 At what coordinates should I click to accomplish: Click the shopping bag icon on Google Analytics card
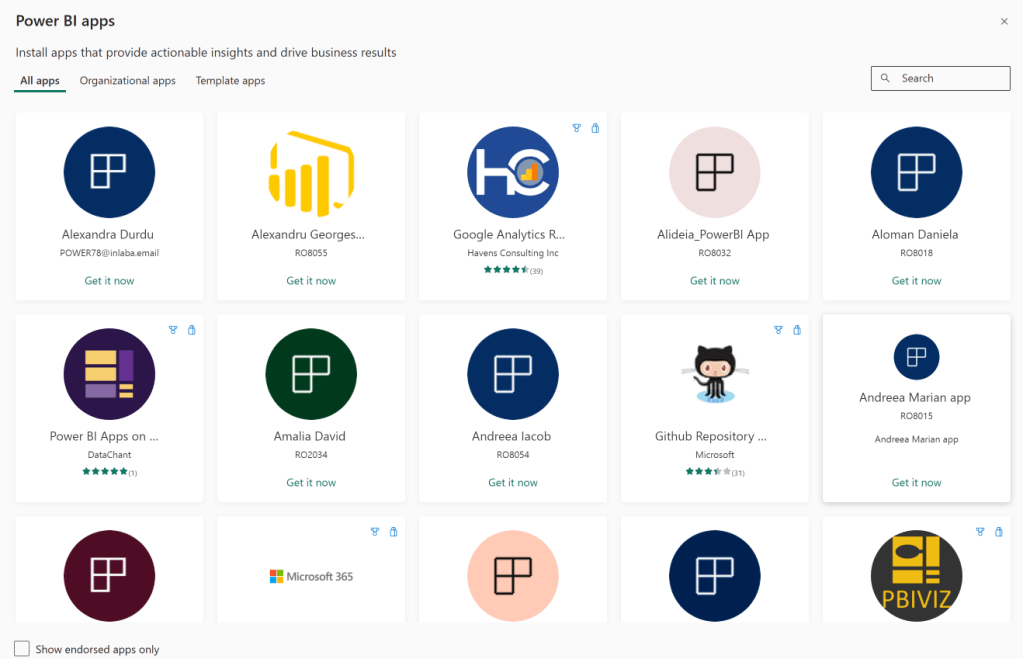[595, 128]
